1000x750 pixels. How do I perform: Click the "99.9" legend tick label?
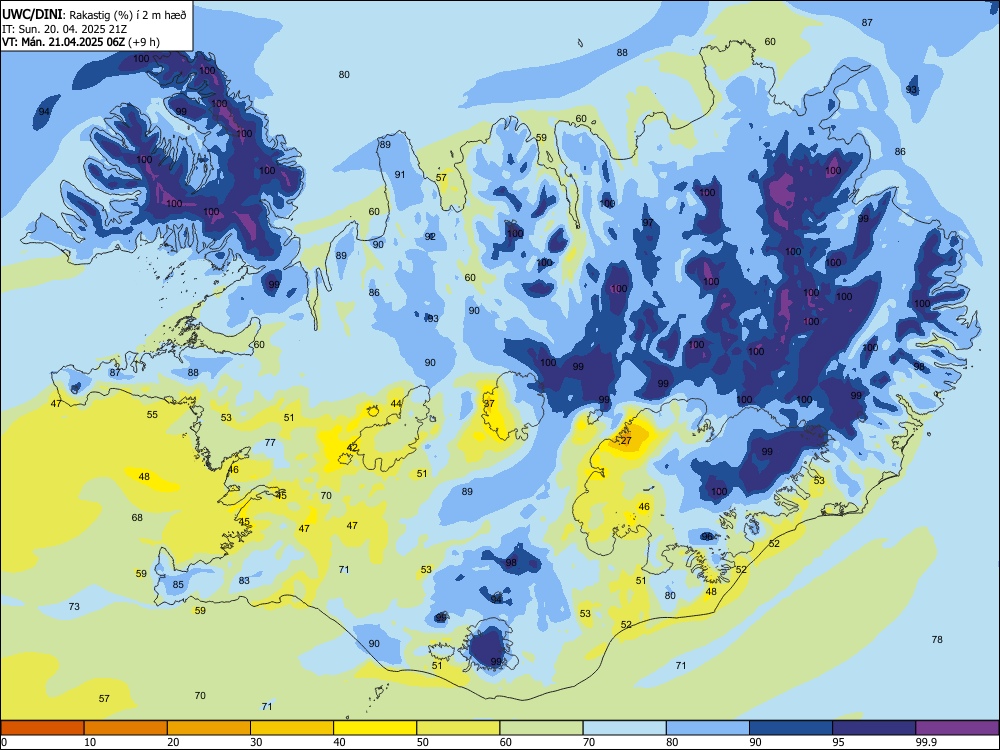click(925, 742)
